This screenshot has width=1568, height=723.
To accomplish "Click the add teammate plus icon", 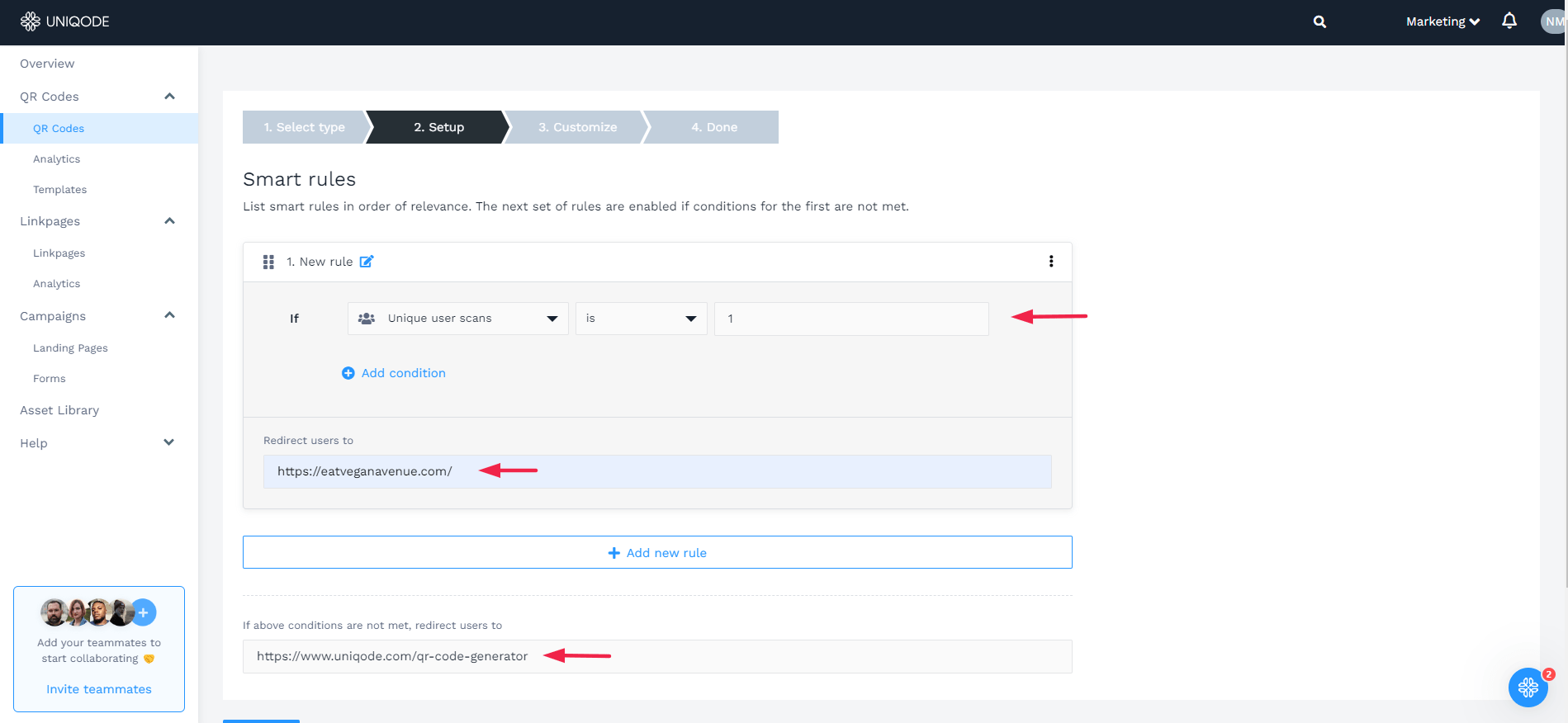I will [x=144, y=612].
